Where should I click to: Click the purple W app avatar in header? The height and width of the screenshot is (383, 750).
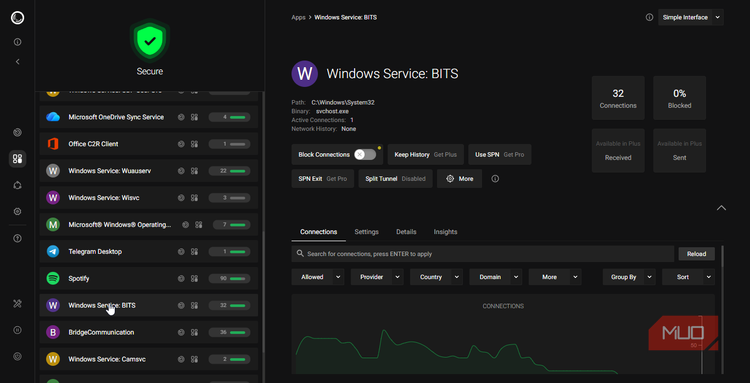pos(305,74)
